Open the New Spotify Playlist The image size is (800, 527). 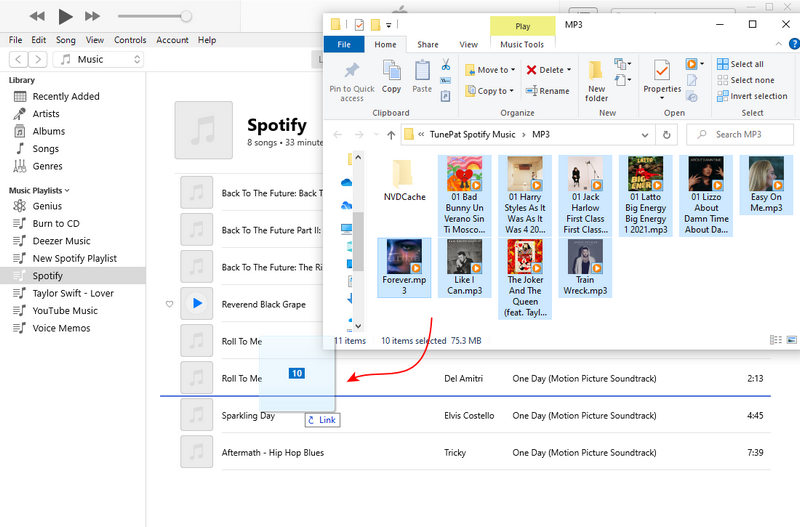(72, 258)
